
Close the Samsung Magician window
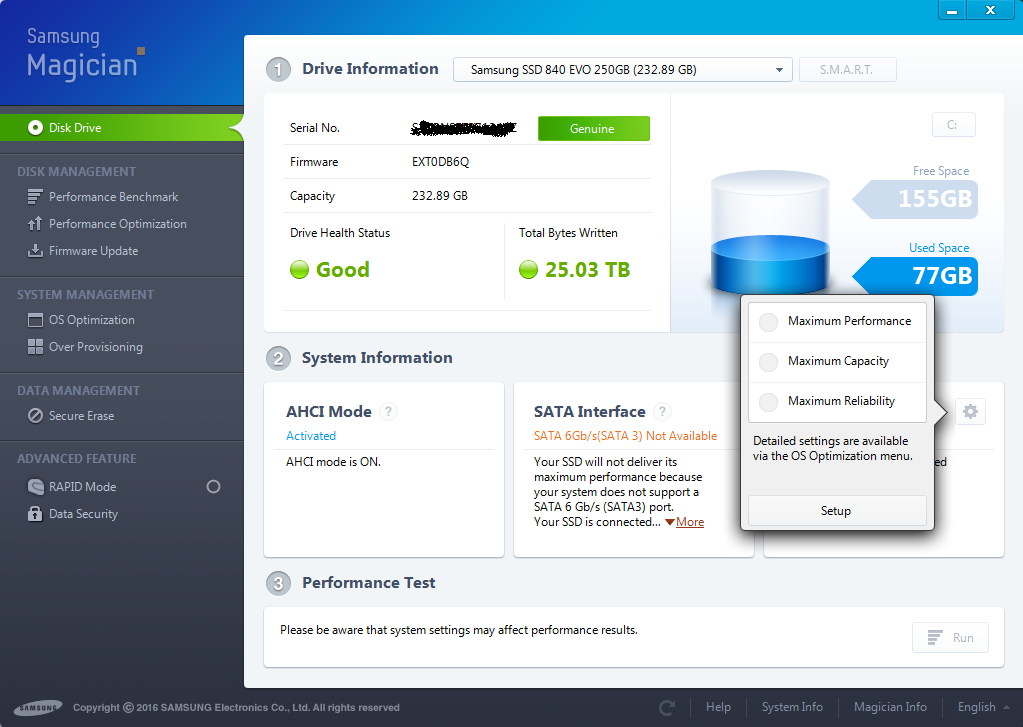click(x=990, y=10)
